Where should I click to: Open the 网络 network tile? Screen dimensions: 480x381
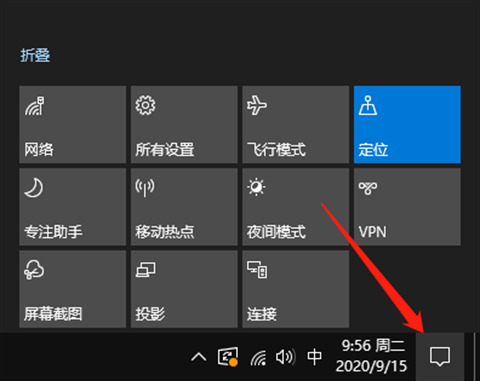tap(73, 124)
